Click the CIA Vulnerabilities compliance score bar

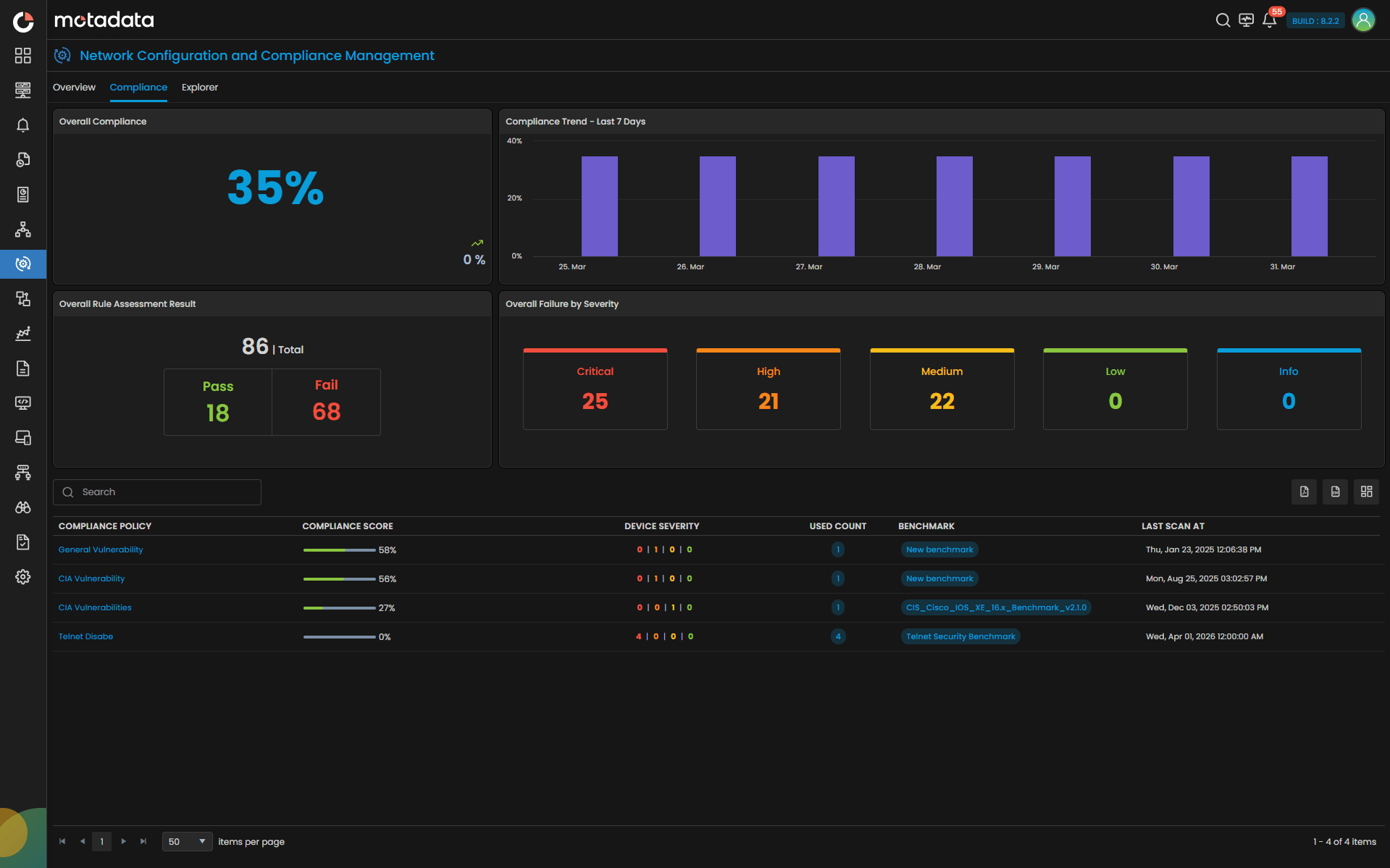point(339,608)
